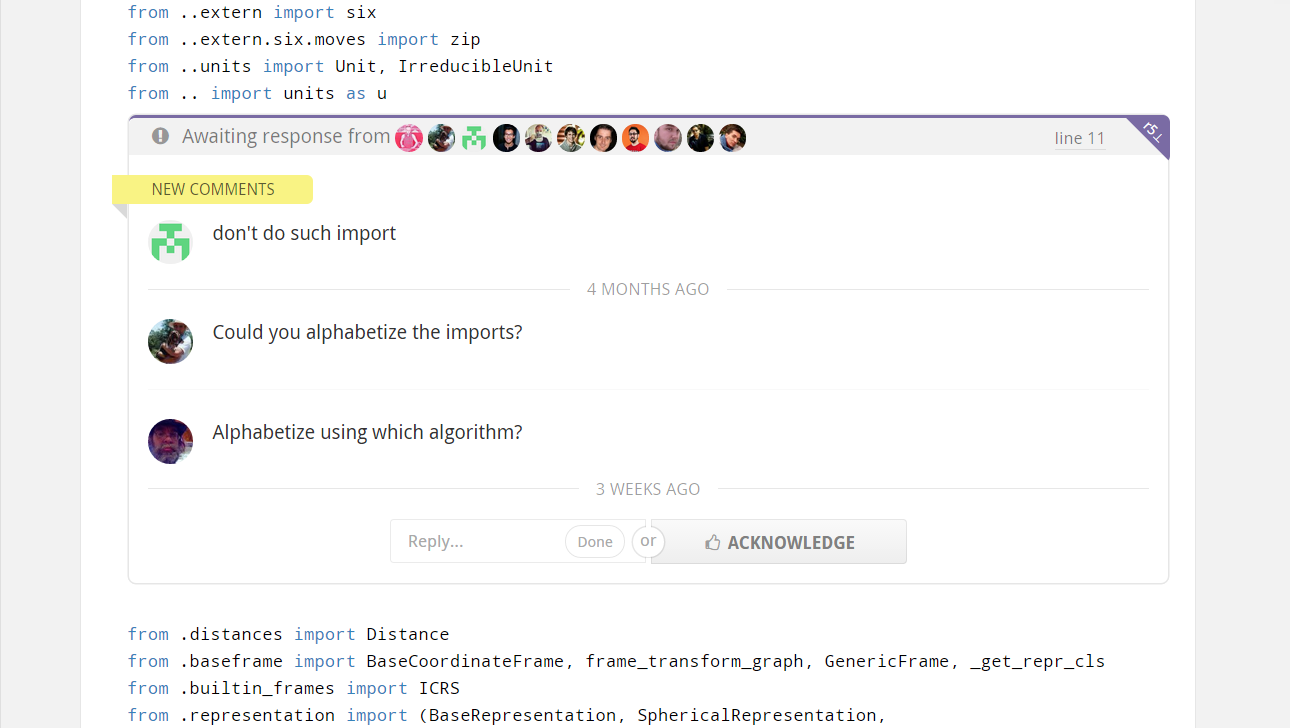Click the last avatar in the awaiting list
1290x728 pixels.
732,138
